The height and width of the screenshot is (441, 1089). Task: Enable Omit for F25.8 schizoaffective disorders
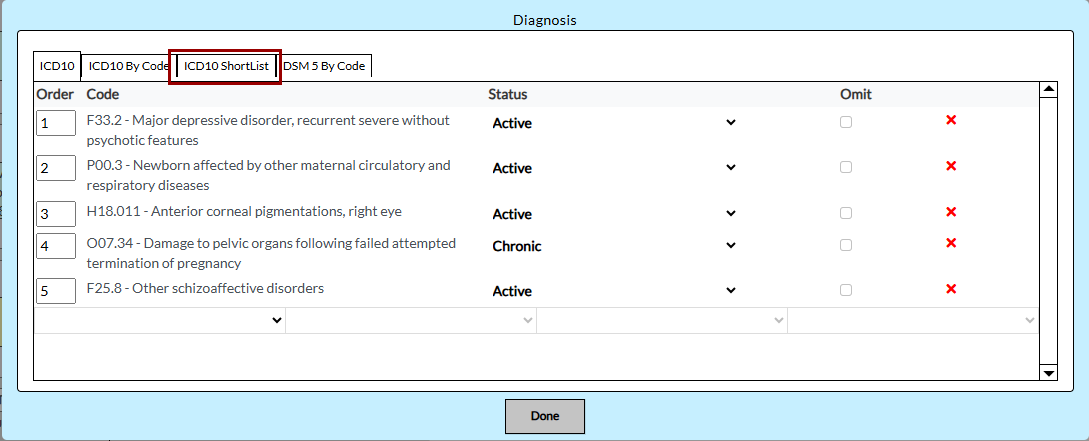point(846,290)
